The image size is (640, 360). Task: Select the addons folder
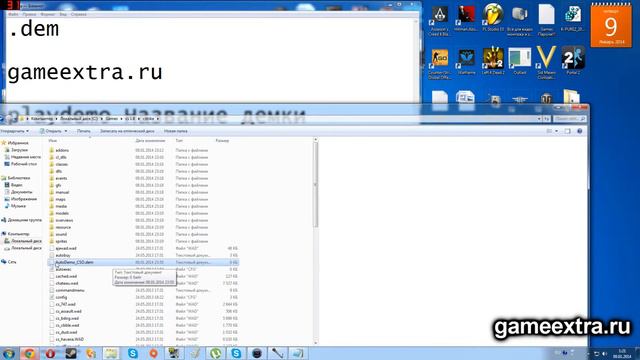(x=62, y=150)
